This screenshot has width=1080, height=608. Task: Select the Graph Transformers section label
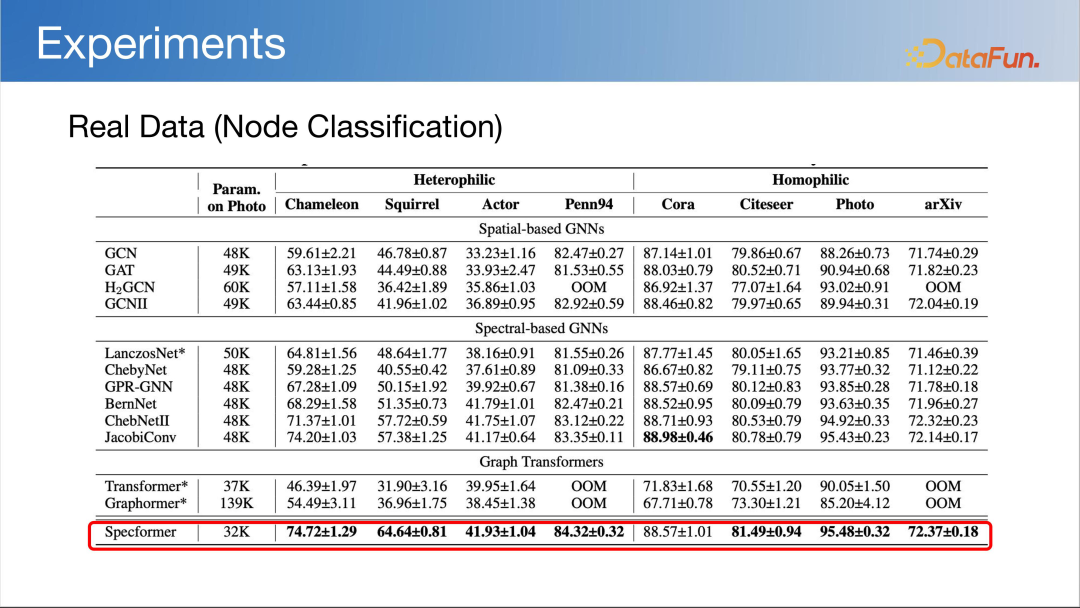[541, 462]
